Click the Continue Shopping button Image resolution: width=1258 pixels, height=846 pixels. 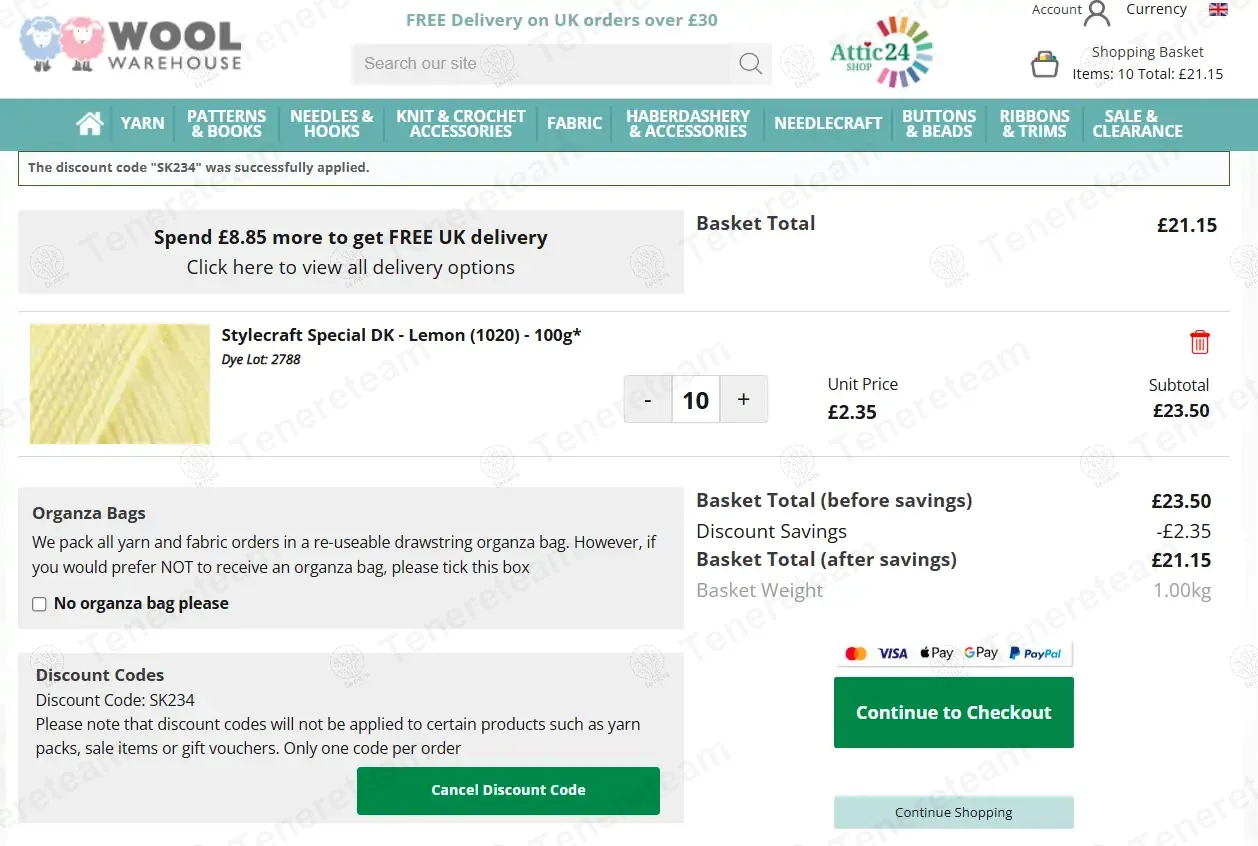[953, 812]
